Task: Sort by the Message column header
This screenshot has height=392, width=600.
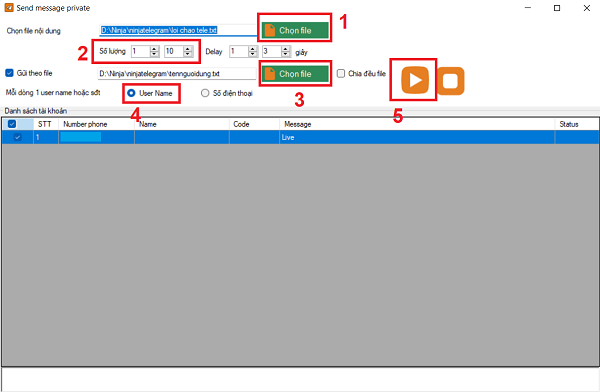Action: click(417, 124)
